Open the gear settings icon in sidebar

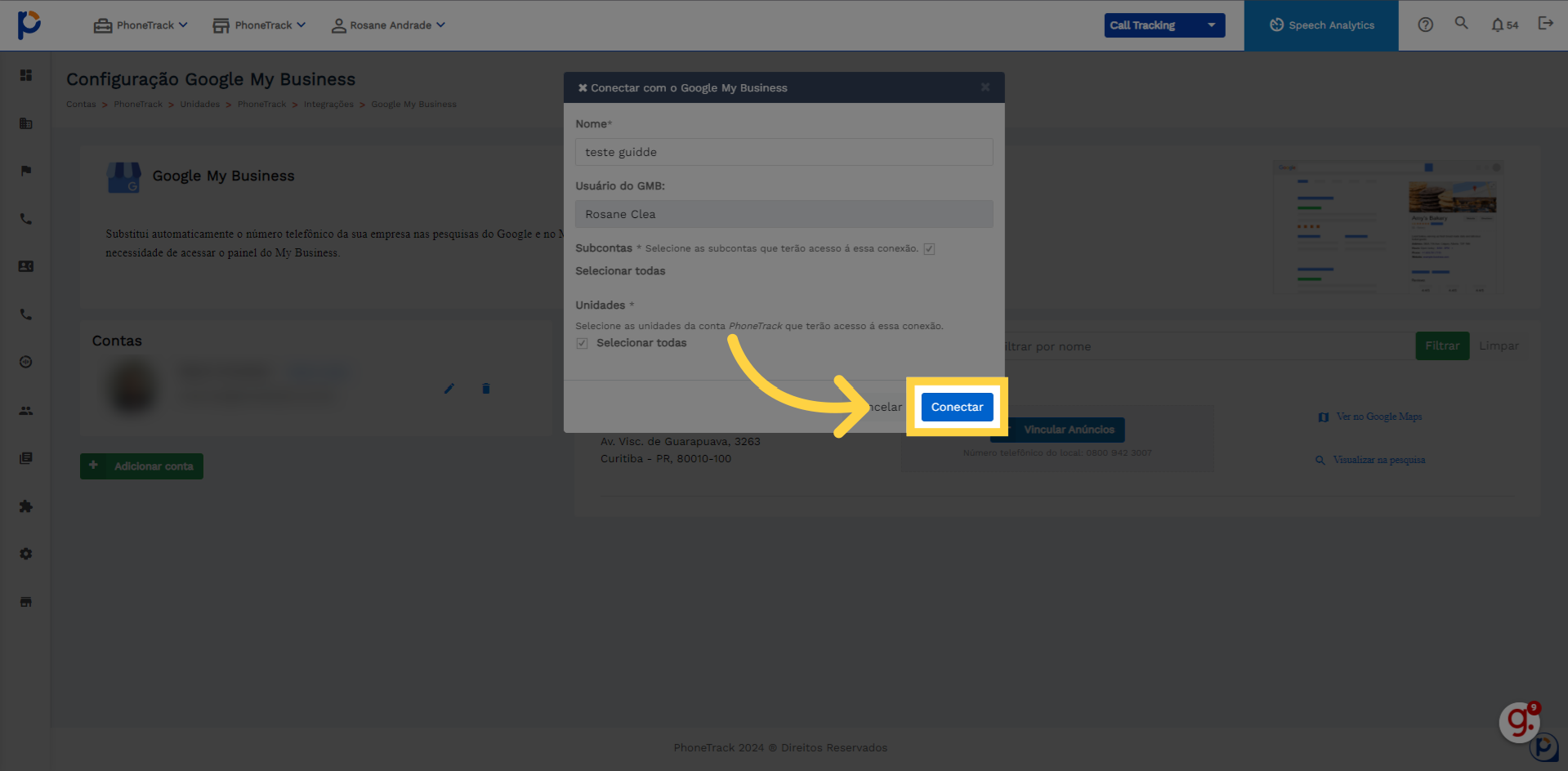click(26, 554)
